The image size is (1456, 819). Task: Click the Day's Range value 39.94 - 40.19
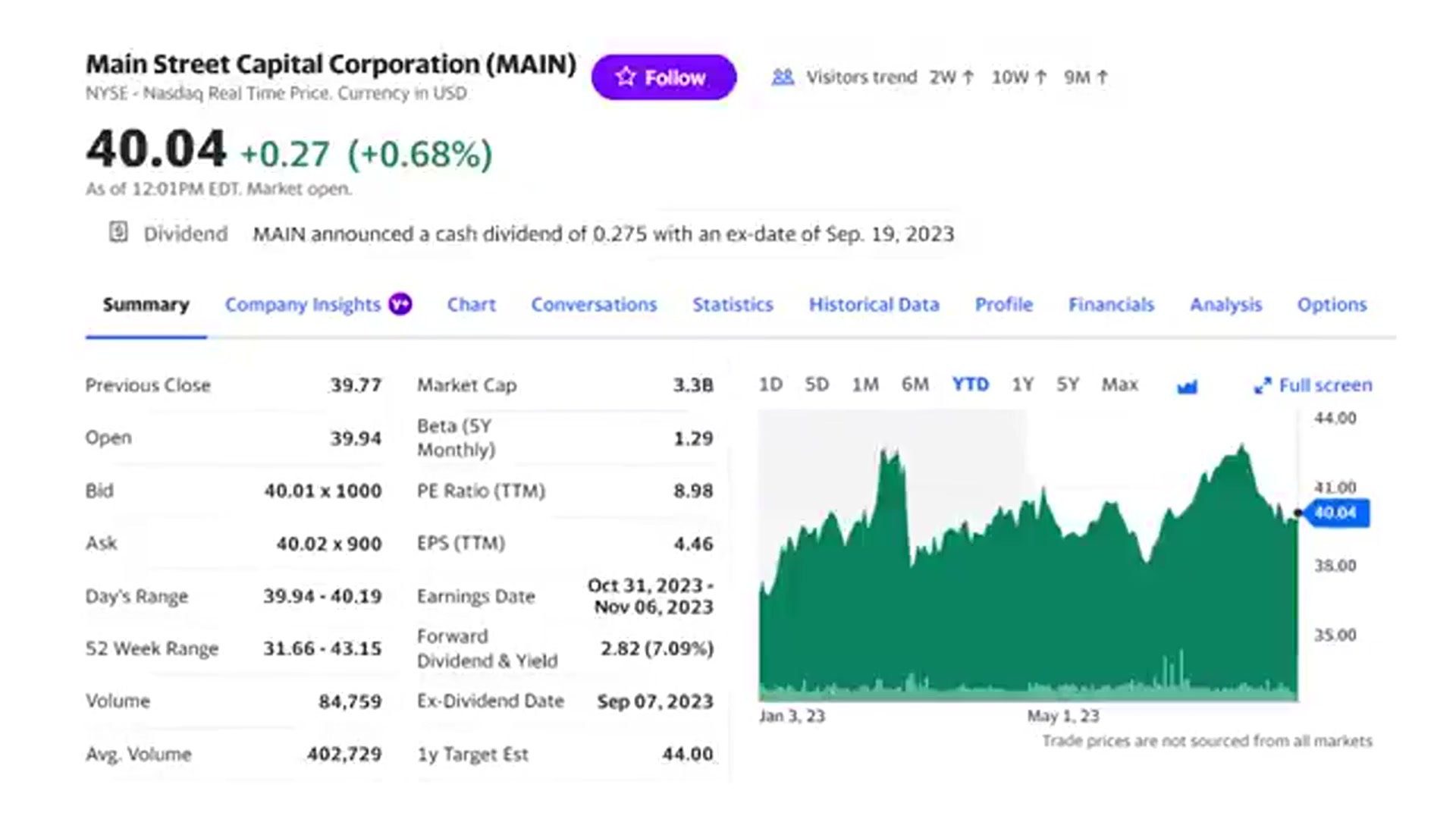click(x=322, y=596)
